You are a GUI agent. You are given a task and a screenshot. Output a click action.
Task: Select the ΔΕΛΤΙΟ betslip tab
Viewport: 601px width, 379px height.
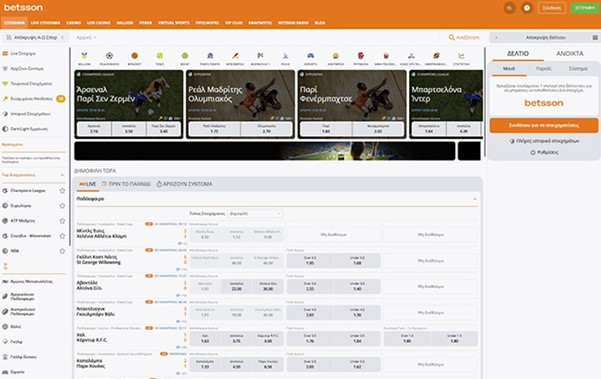(x=518, y=54)
